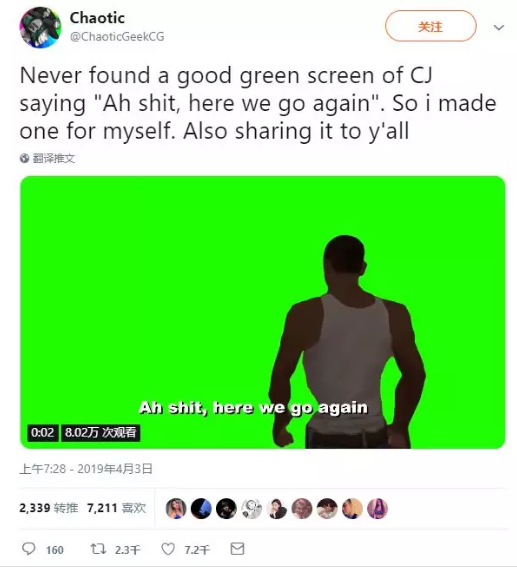Open Chaotic's profile avatar picture
This screenshot has width=517, height=567.
tap(40, 27)
